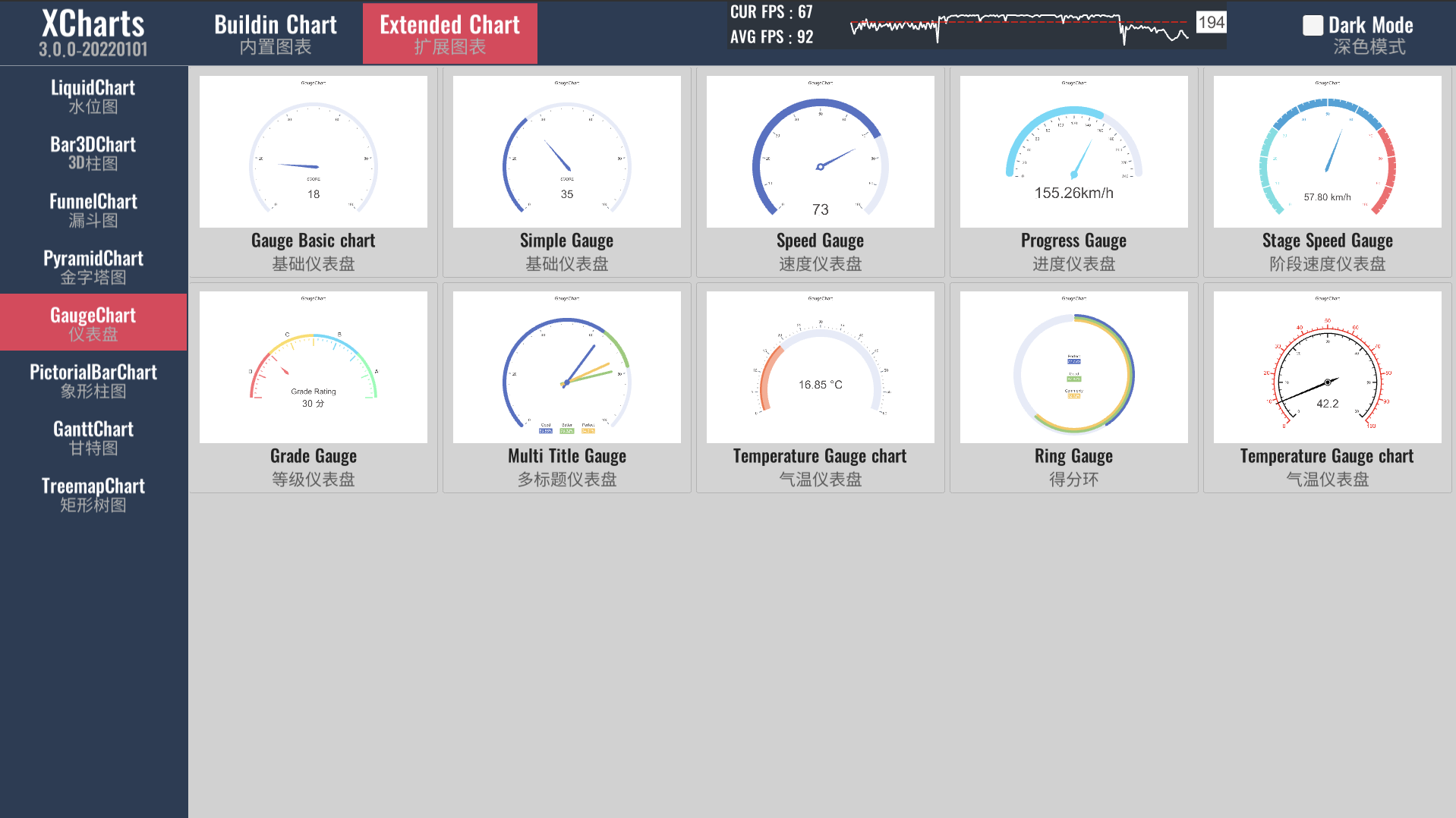Image resolution: width=1456 pixels, height=818 pixels.
Task: Select the Stage Speed Gauge chart
Action: click(x=1327, y=172)
